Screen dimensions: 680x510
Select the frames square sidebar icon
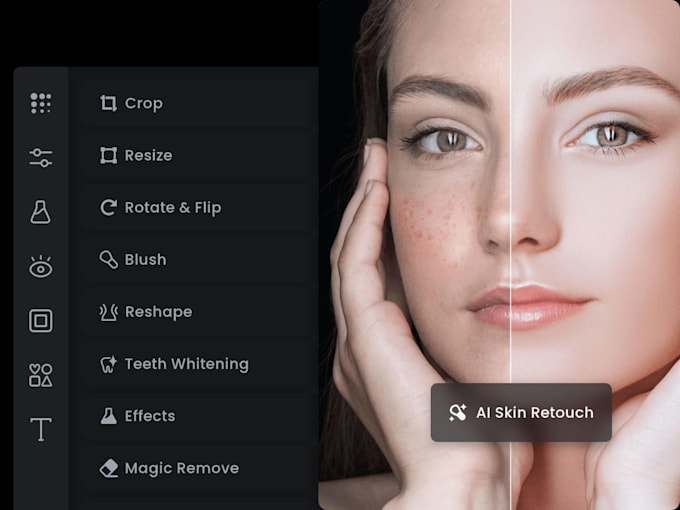pyautogui.click(x=41, y=321)
